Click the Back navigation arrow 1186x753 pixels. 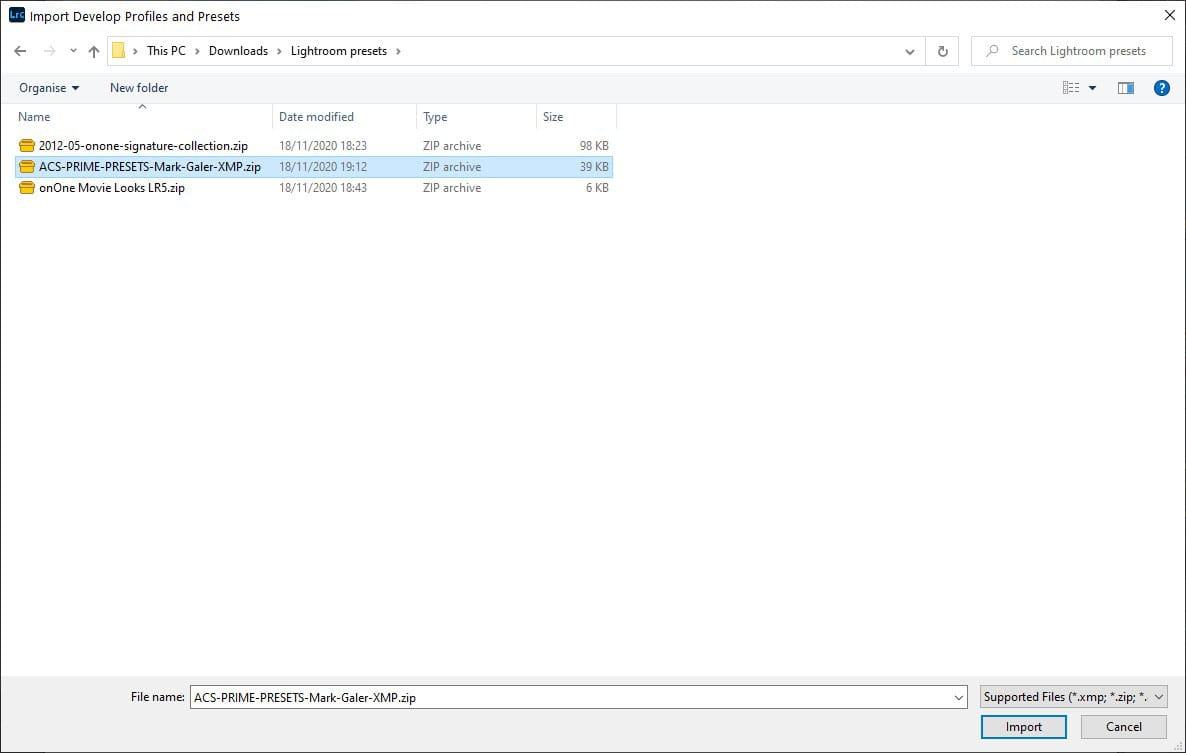20,51
